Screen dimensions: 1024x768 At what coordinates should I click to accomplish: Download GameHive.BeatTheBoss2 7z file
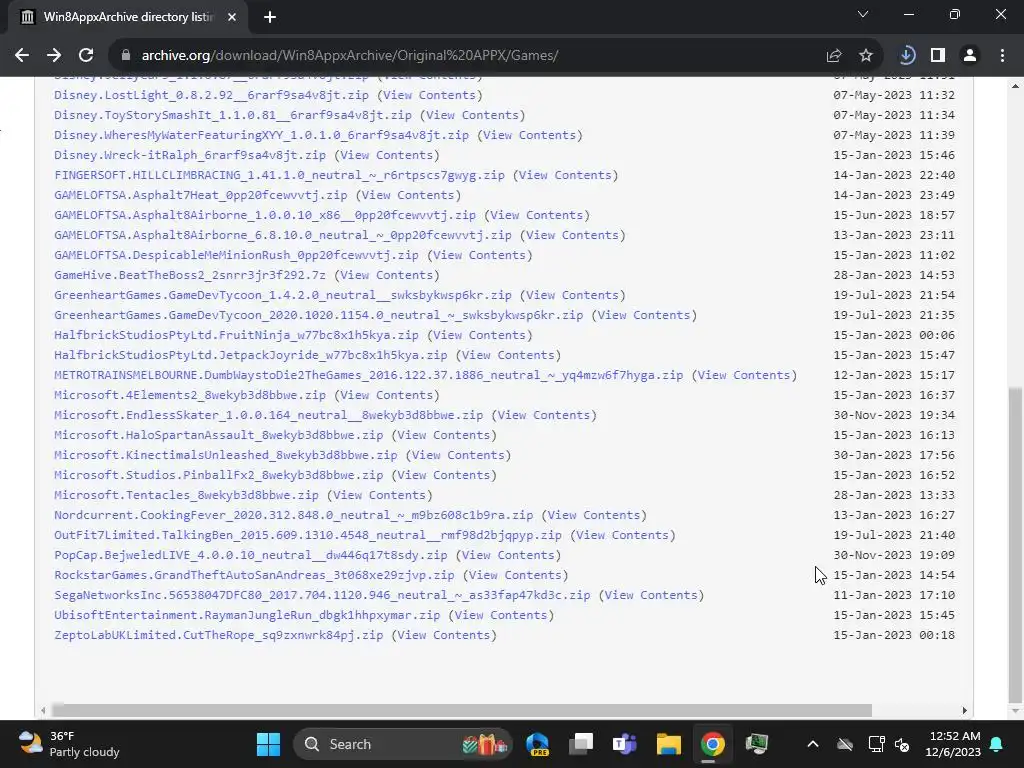[189, 275]
